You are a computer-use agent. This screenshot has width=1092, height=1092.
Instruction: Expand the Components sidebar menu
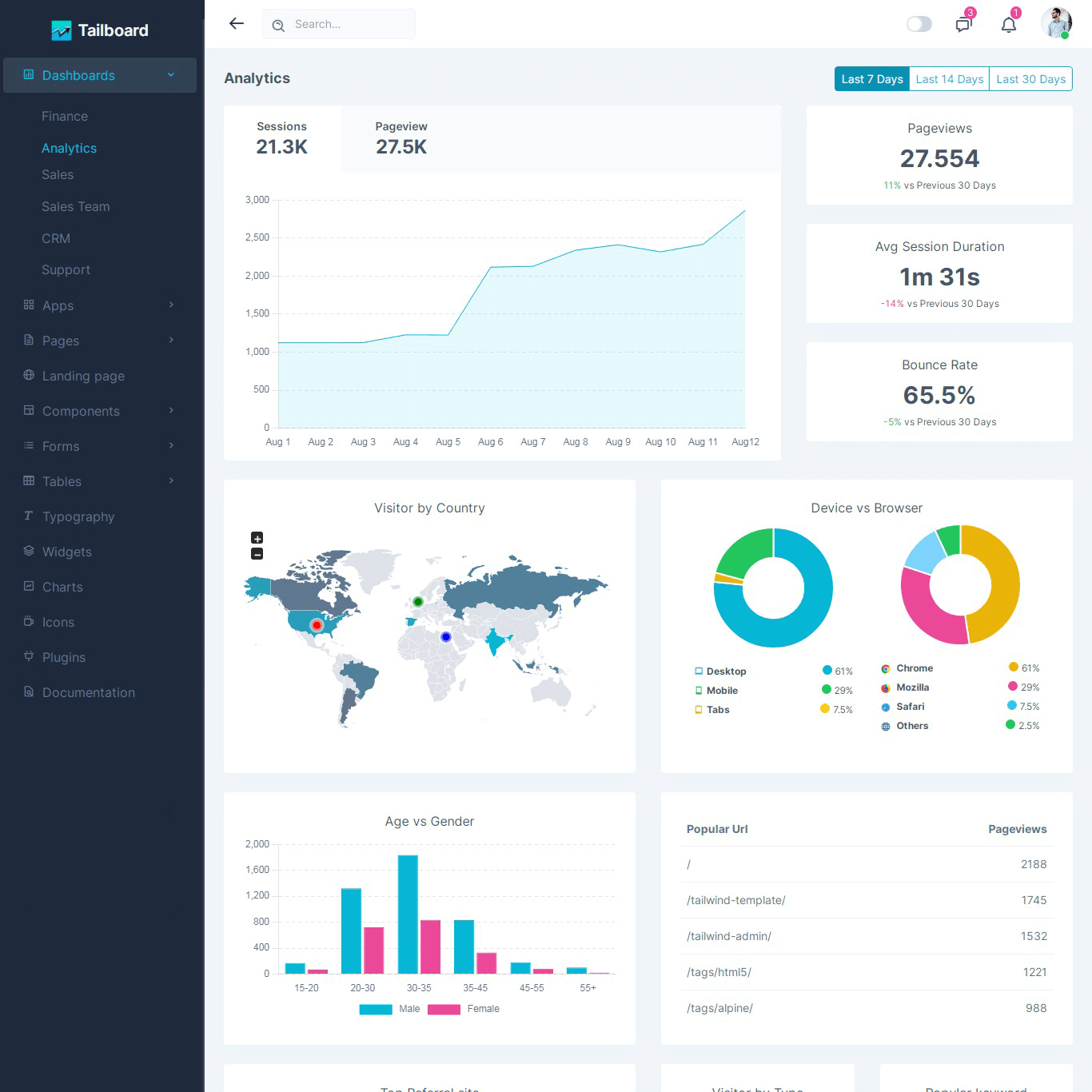pyautogui.click(x=80, y=411)
